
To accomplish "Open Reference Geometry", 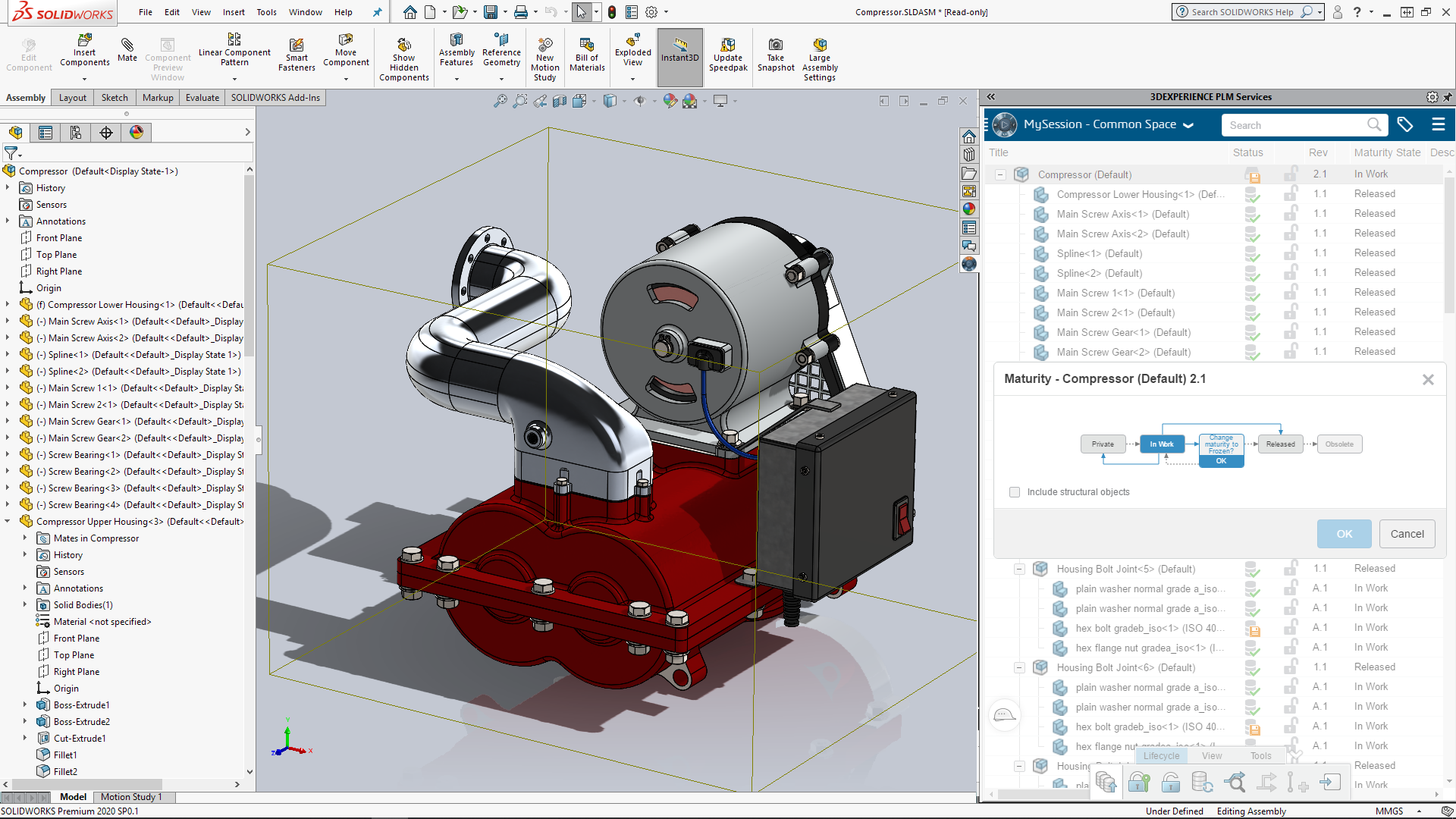I will pyautogui.click(x=501, y=53).
